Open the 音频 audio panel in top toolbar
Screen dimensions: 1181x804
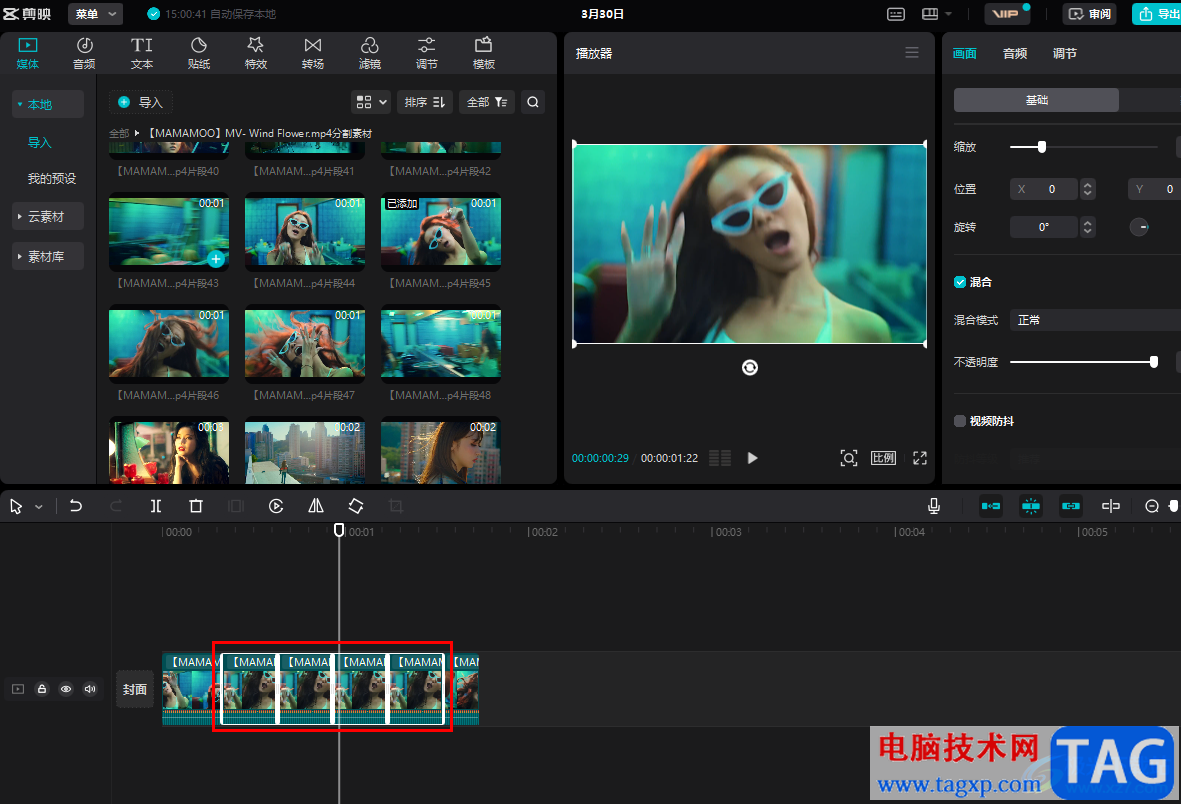point(84,53)
